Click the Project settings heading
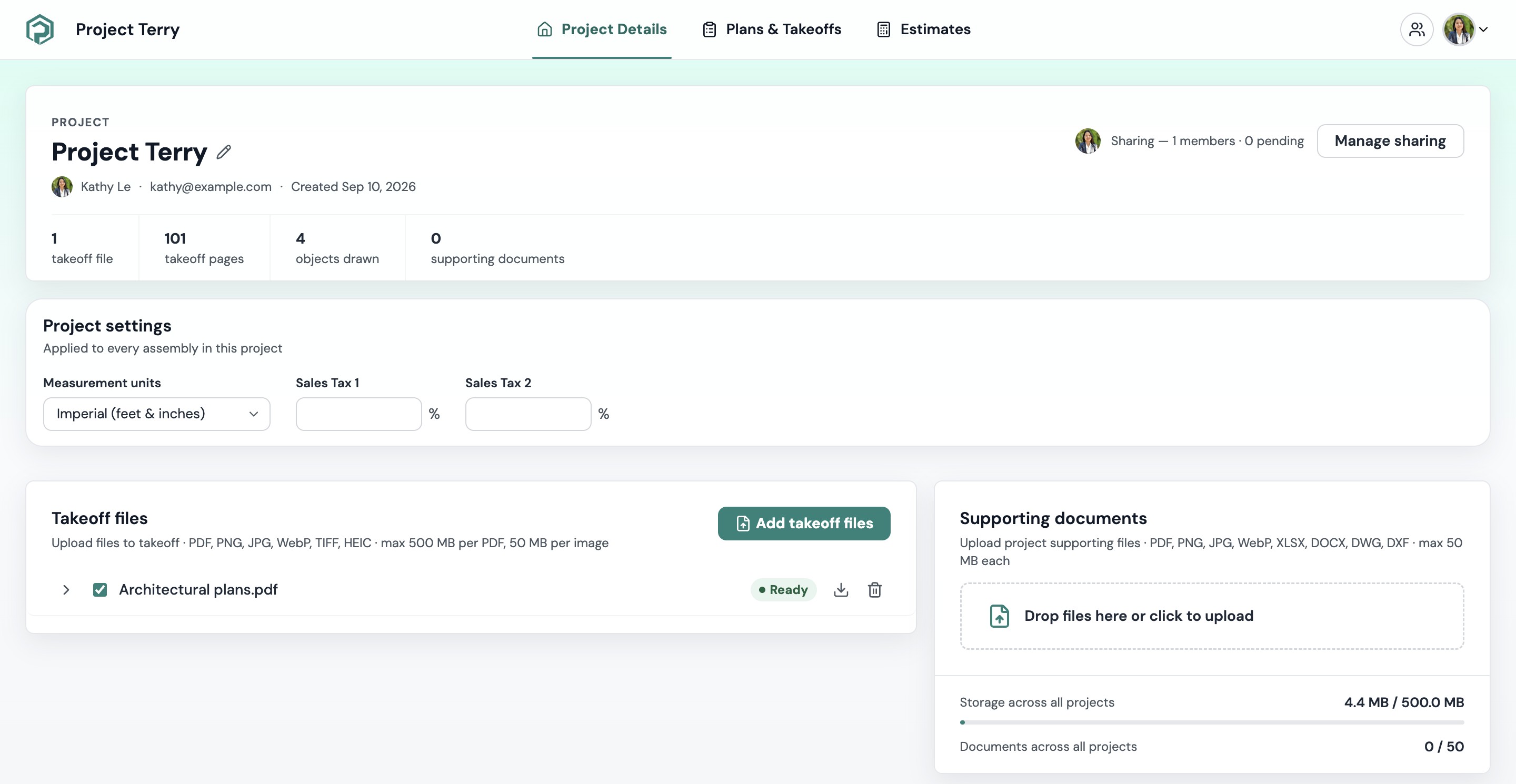This screenshot has height=784, width=1516. [107, 326]
